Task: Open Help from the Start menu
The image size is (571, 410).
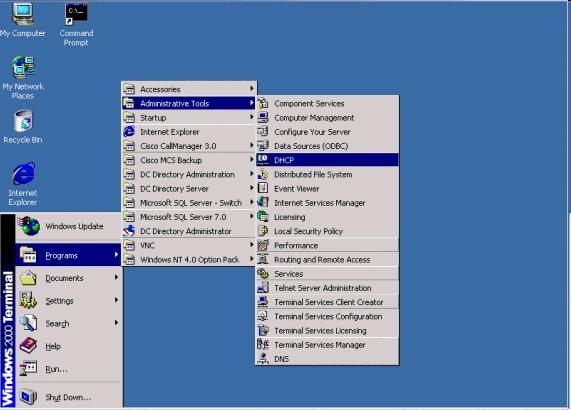Action: (68, 346)
